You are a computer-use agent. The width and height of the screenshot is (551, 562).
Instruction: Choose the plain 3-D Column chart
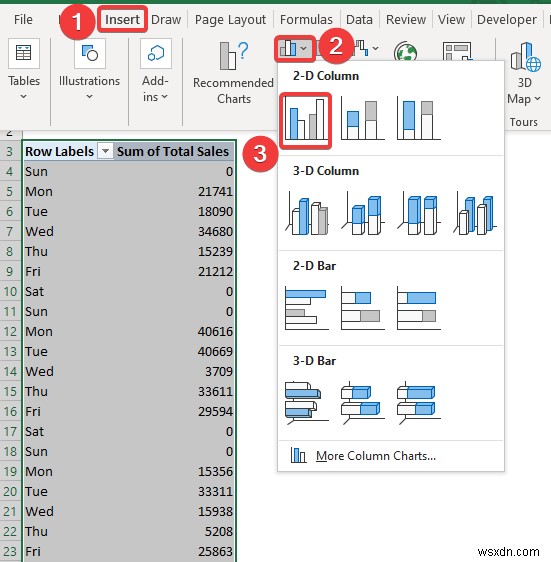point(475,214)
